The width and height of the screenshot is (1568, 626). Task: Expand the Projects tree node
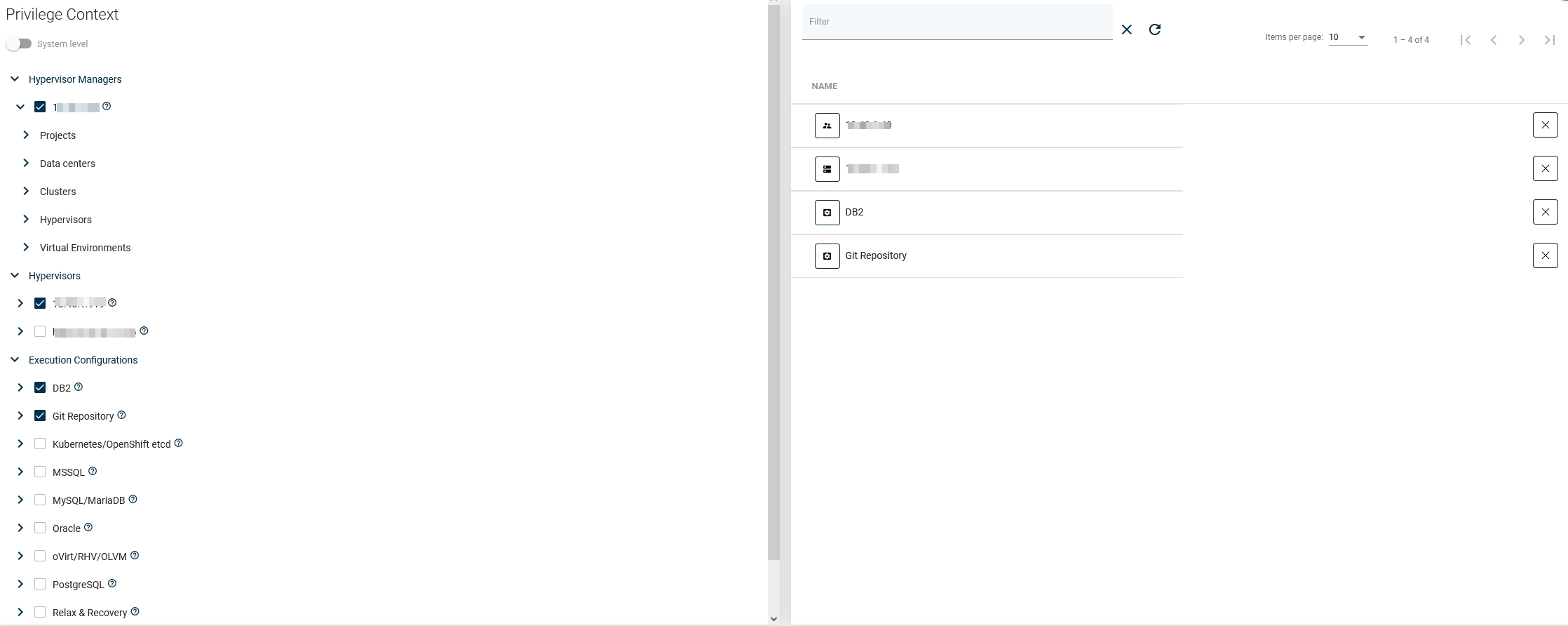[x=26, y=135]
